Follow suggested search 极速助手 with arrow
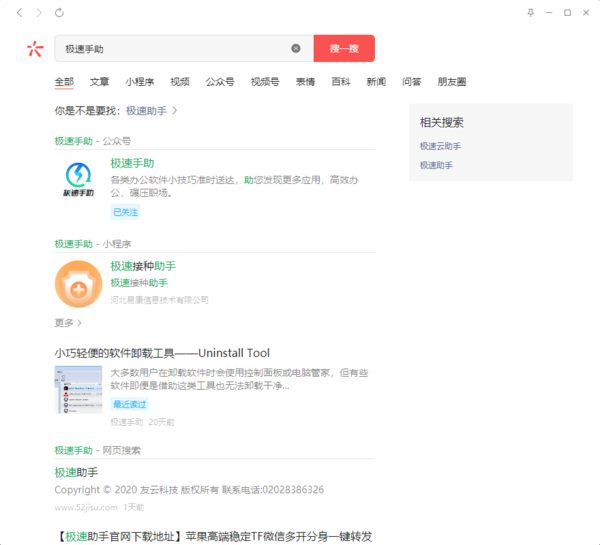Screen dimensions: 600x545 [152, 110]
